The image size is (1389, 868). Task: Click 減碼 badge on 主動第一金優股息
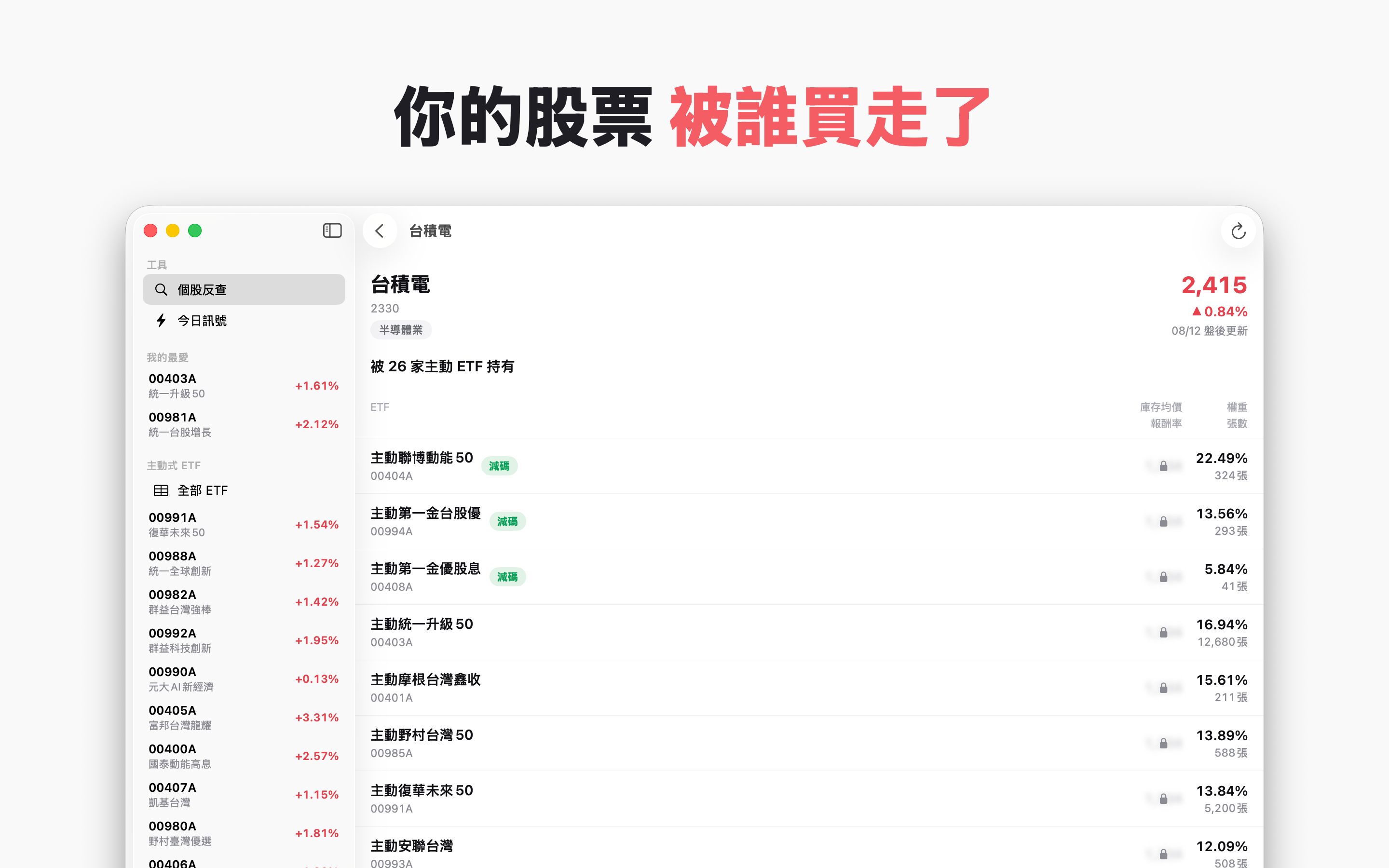507,576
